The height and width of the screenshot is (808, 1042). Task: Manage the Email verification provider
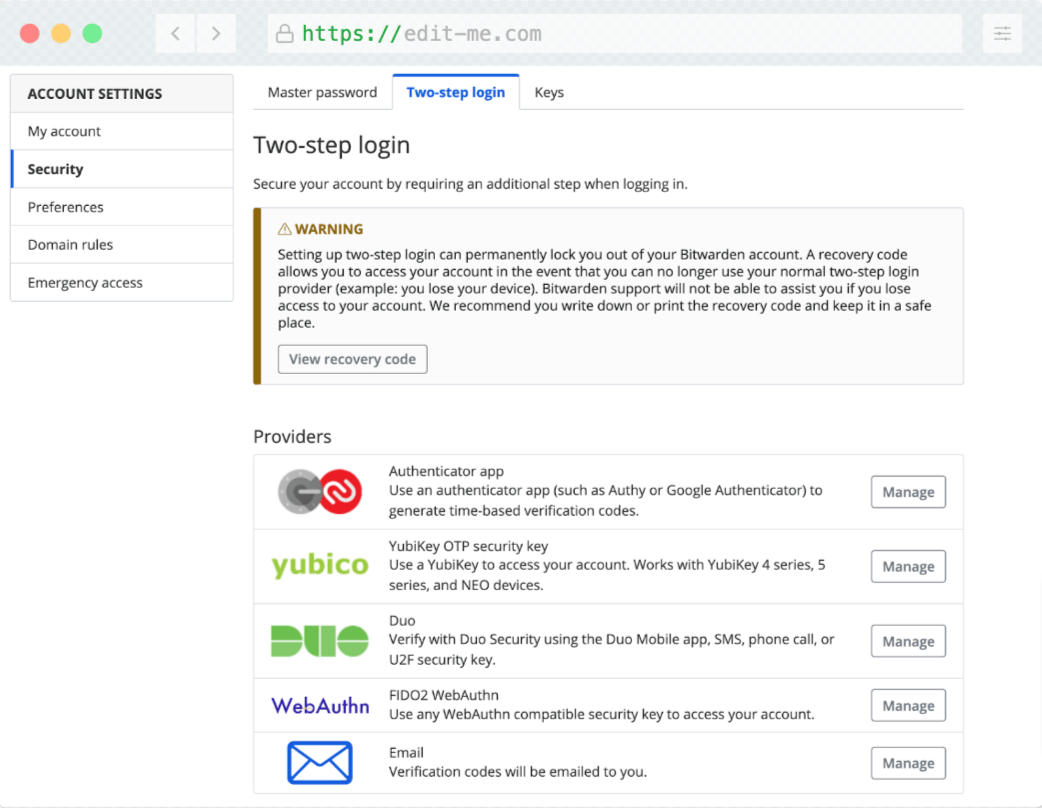(907, 763)
